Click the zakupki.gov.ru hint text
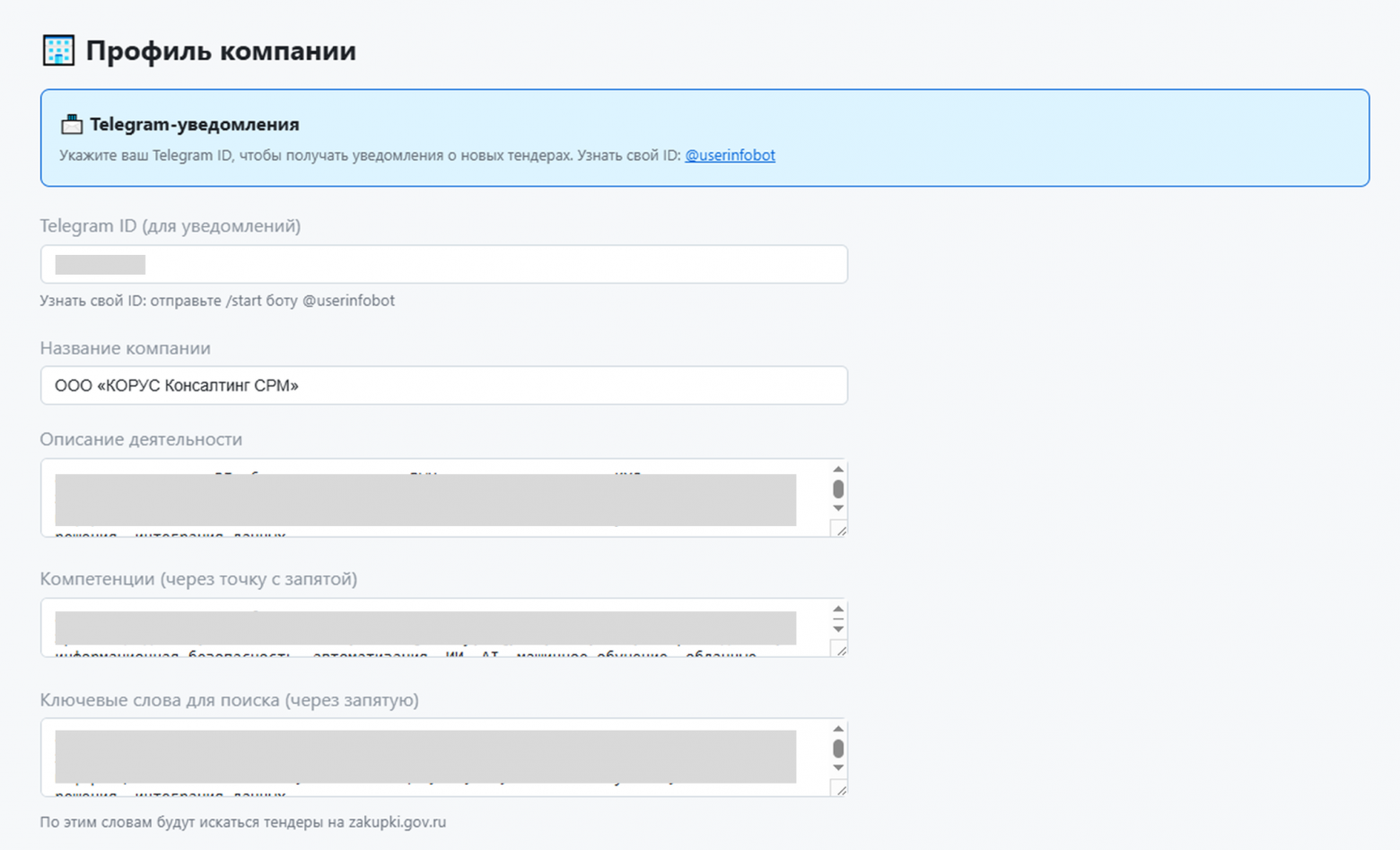The width and height of the screenshot is (1400, 850). click(242, 822)
